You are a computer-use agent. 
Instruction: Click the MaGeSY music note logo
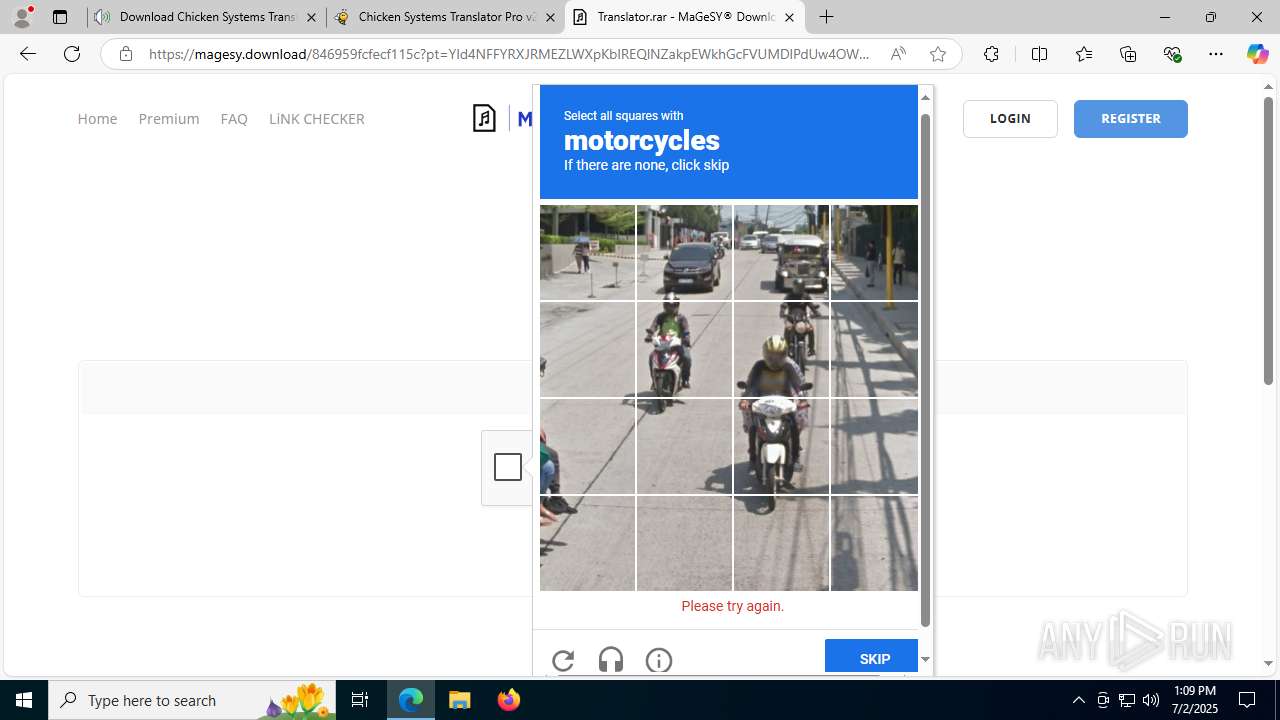[x=484, y=118]
